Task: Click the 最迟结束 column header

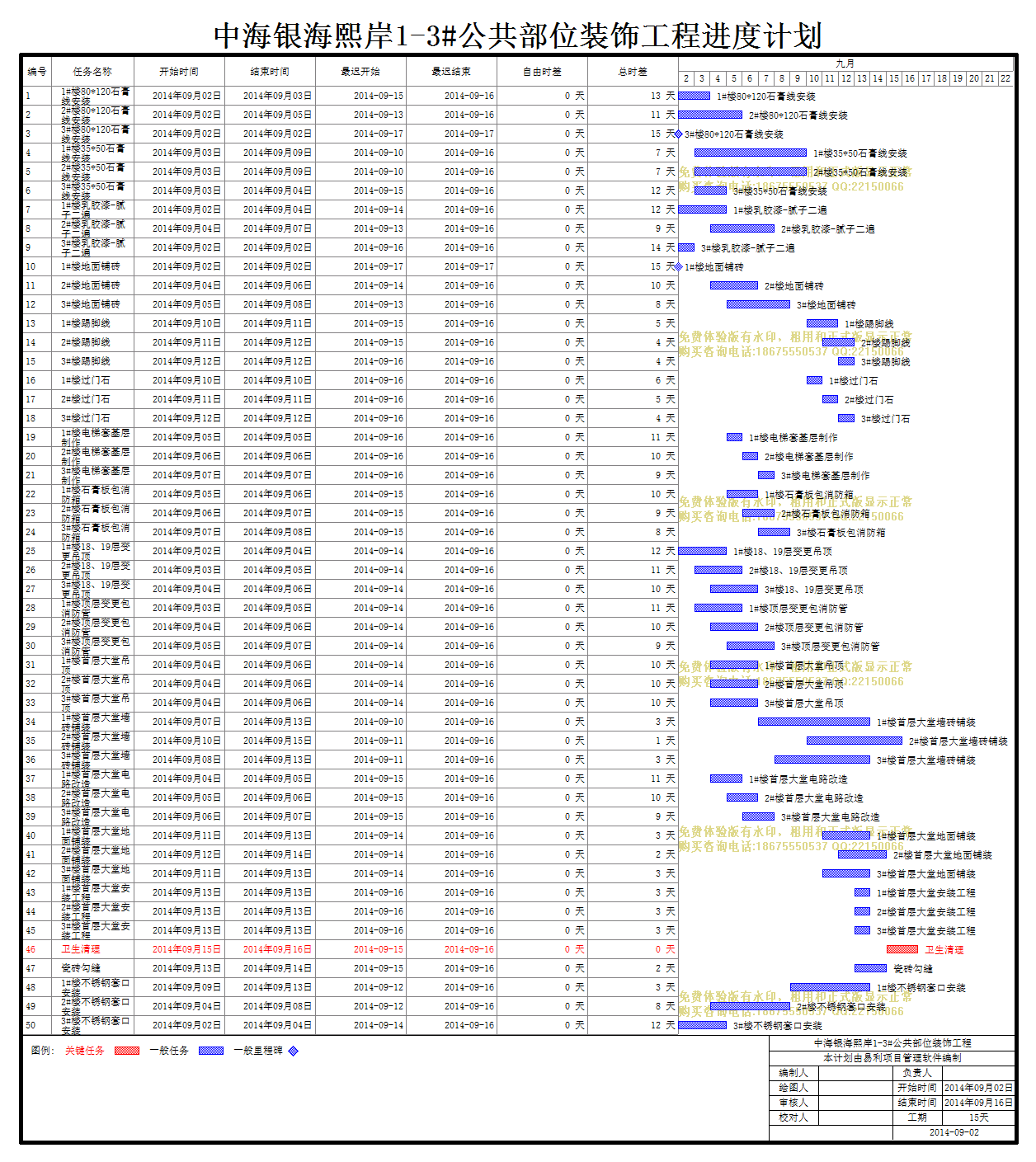Action: (x=451, y=72)
